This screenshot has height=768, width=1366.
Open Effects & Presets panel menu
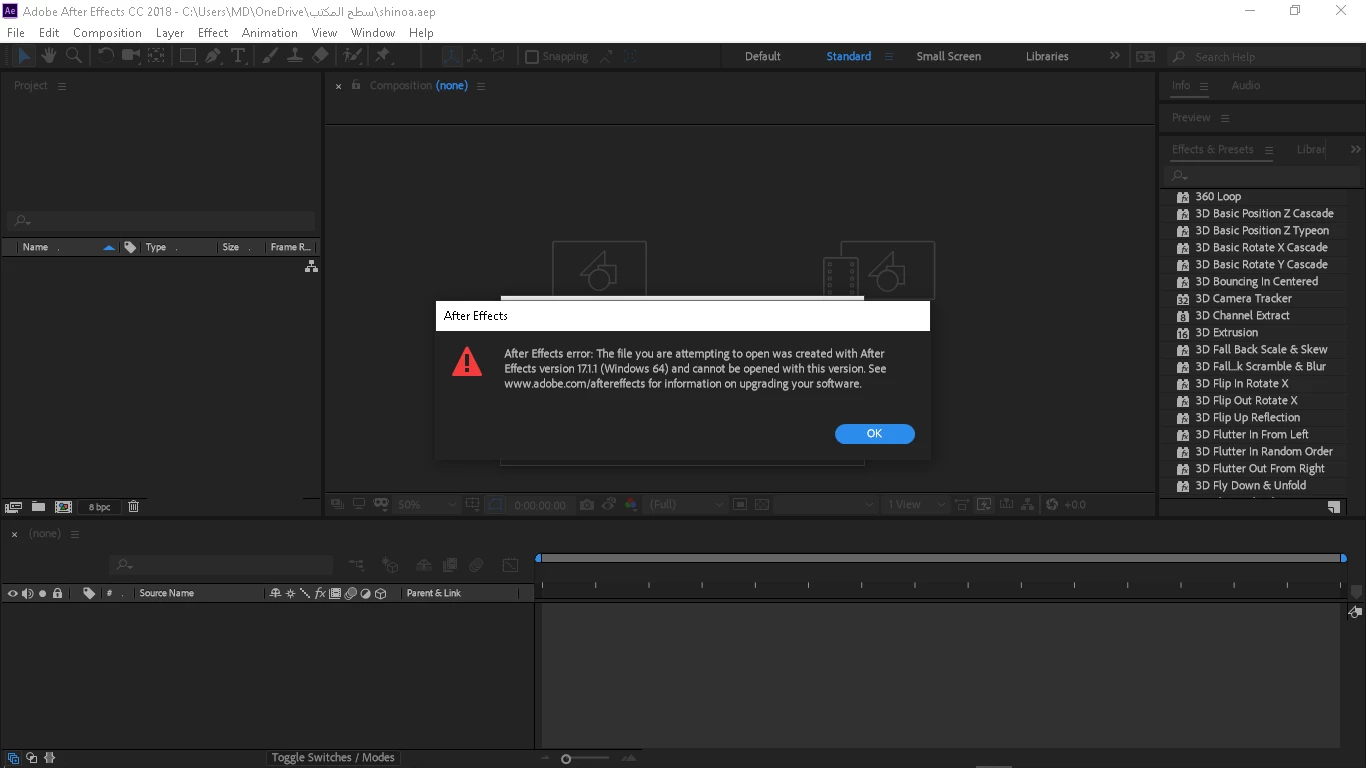click(x=1269, y=150)
